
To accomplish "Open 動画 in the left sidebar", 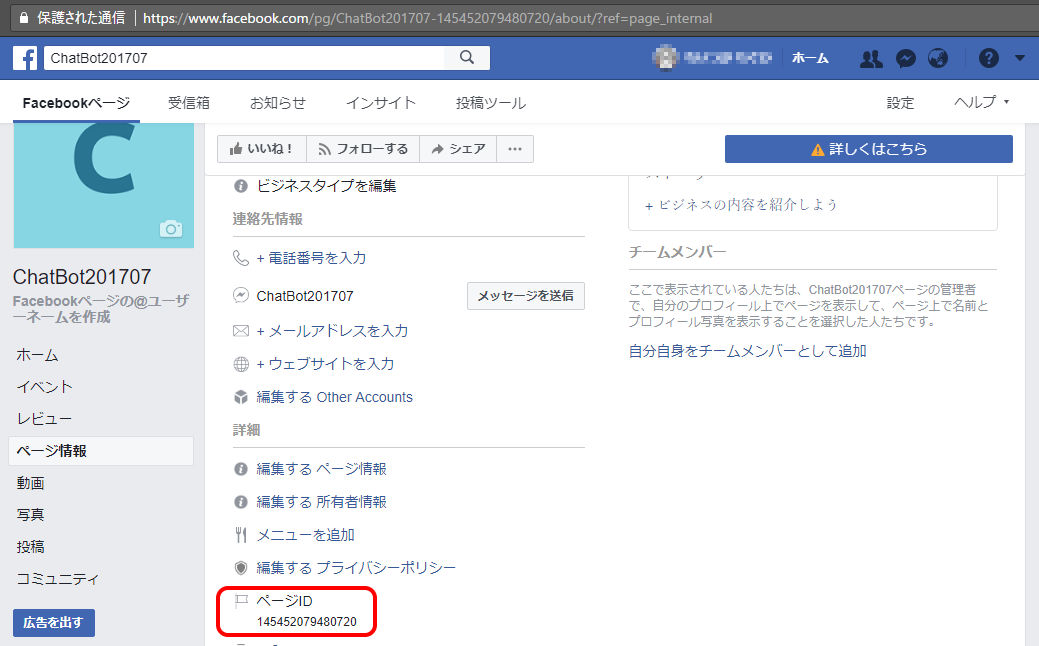I will pos(30,483).
